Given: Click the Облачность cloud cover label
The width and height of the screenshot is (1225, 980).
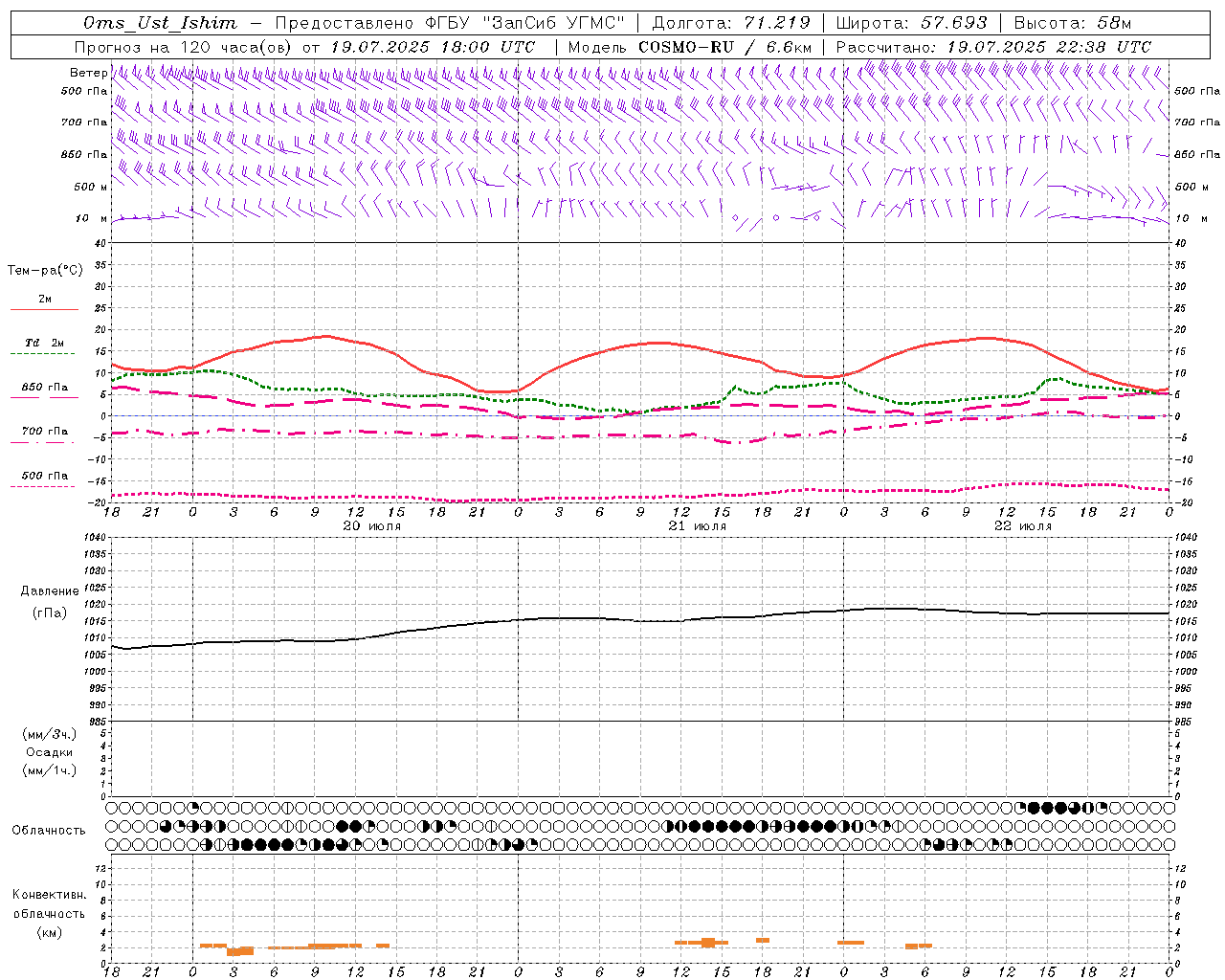Looking at the screenshot, I should click(49, 831).
